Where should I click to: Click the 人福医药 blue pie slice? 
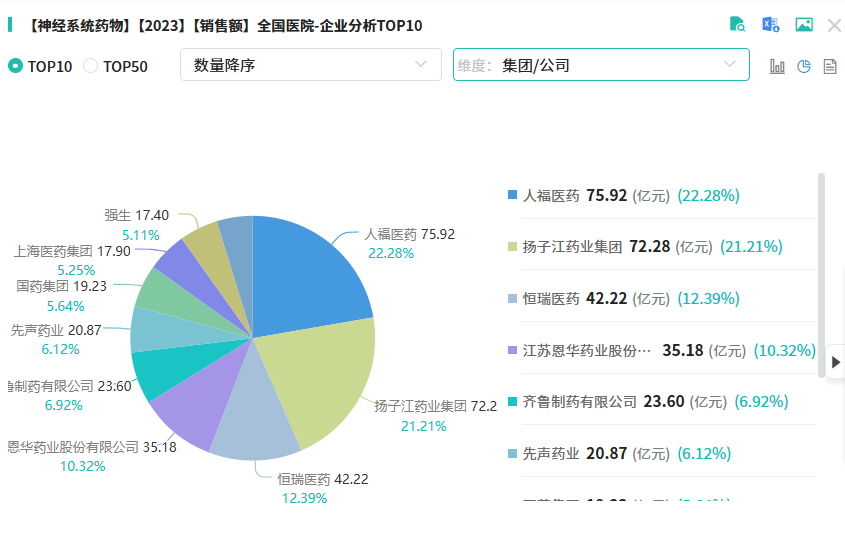(307, 280)
